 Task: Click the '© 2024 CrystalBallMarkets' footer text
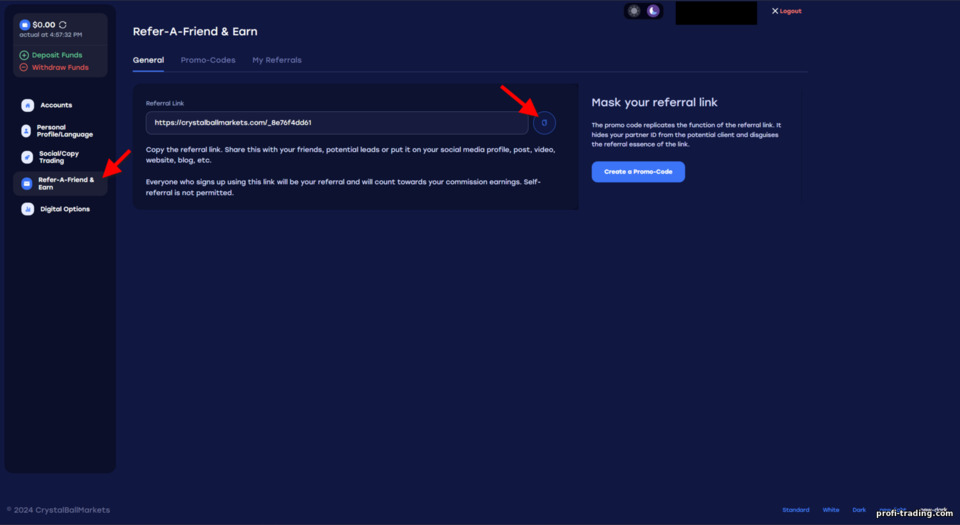(58, 510)
